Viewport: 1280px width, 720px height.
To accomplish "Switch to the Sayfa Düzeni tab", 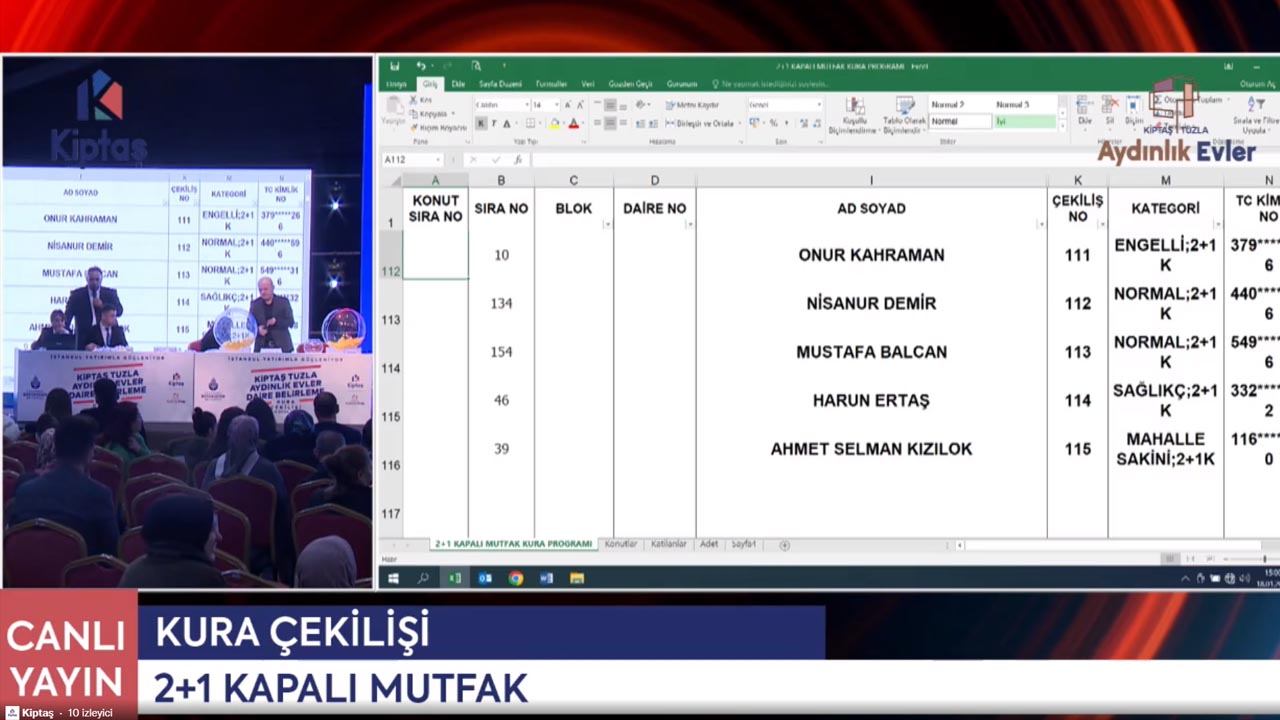I will 500,84.
